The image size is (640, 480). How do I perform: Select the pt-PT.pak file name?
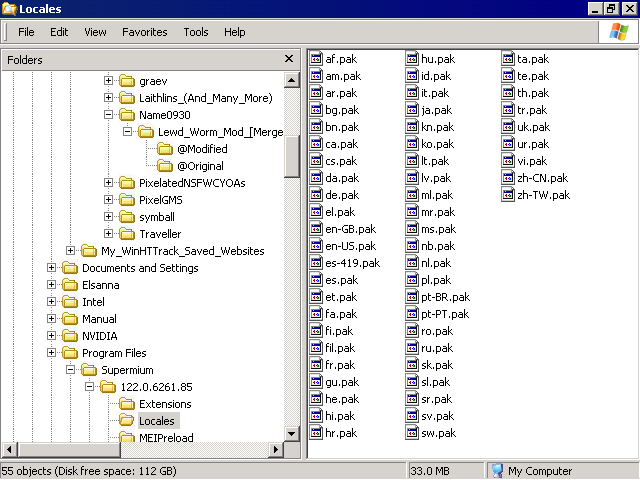click(445, 314)
